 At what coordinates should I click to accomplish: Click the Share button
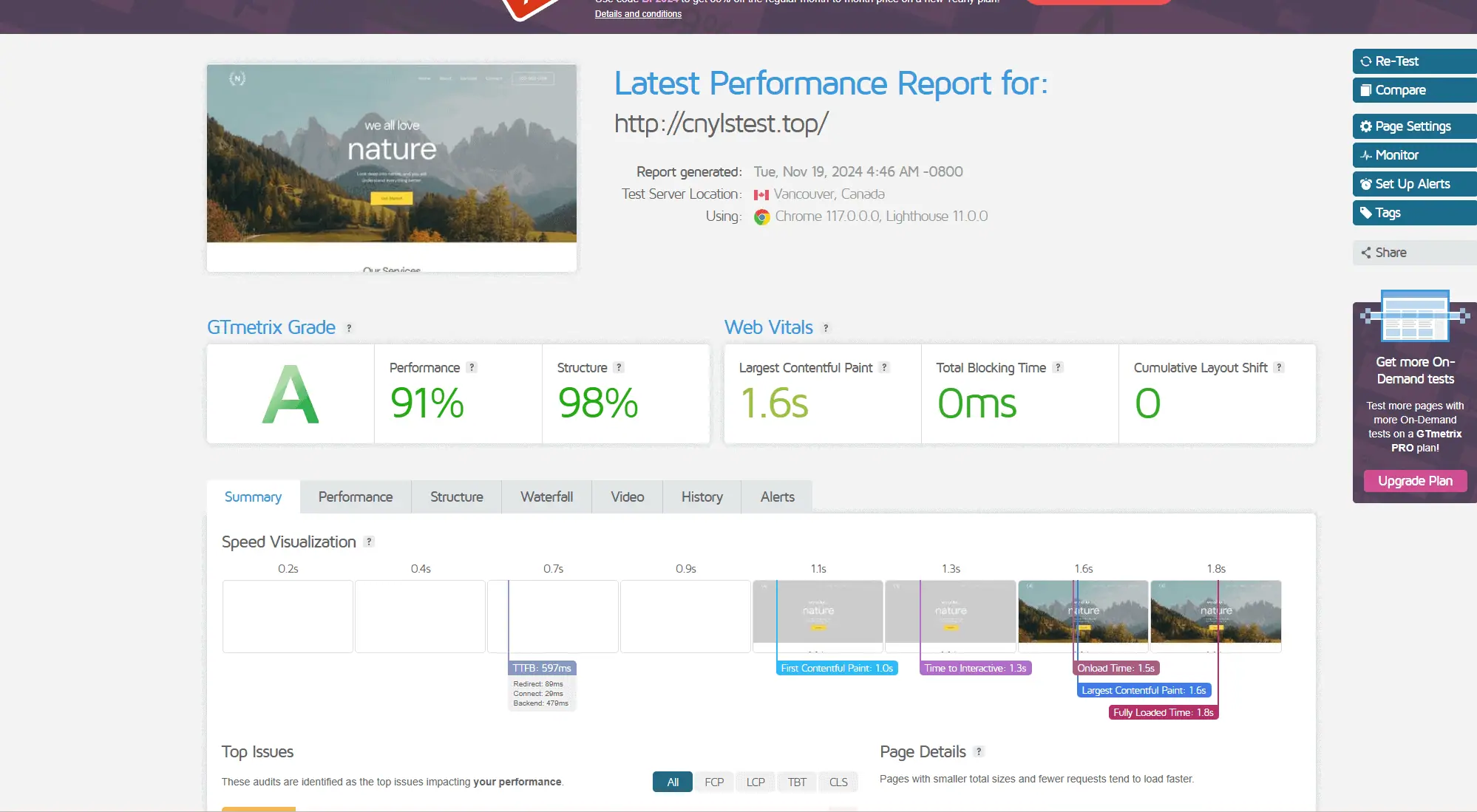[x=1414, y=253]
